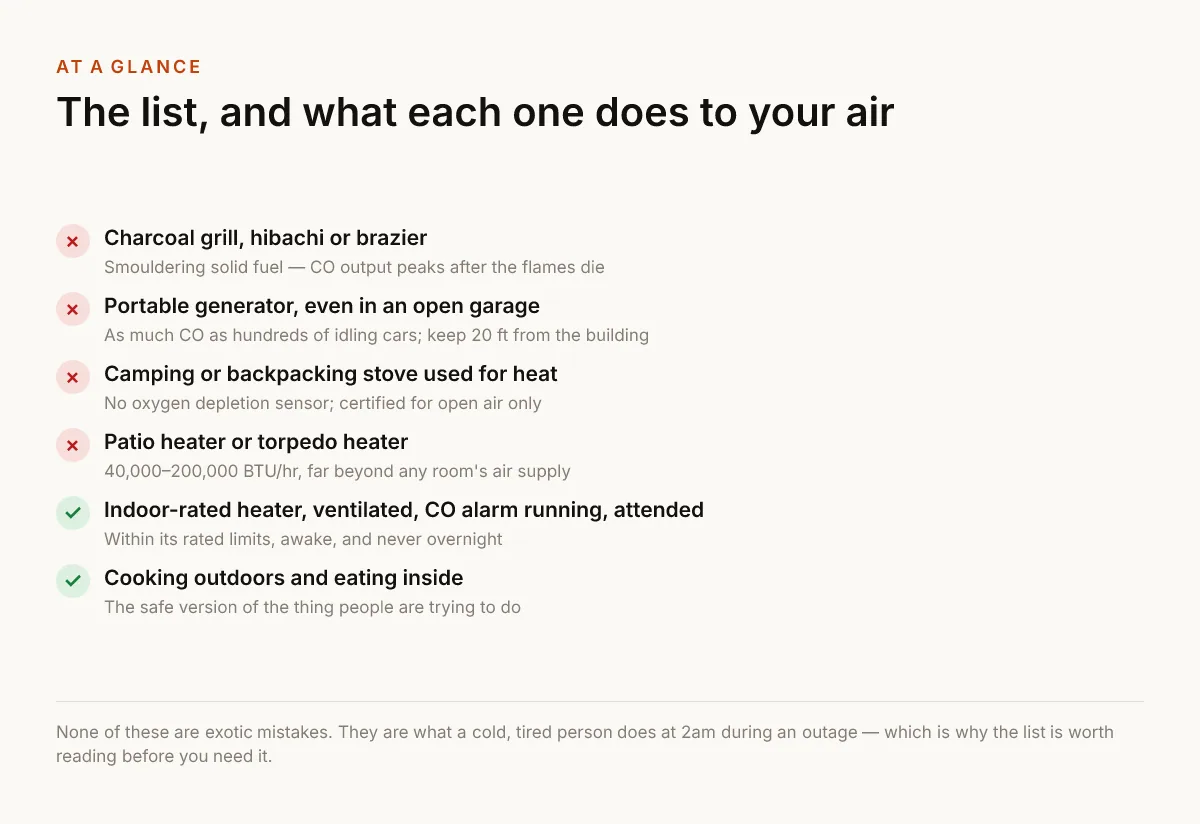This screenshot has width=1200, height=824.
Task: Click the '40,000–200,000 BTU/hr' description line
Action: pyautogui.click(x=337, y=471)
